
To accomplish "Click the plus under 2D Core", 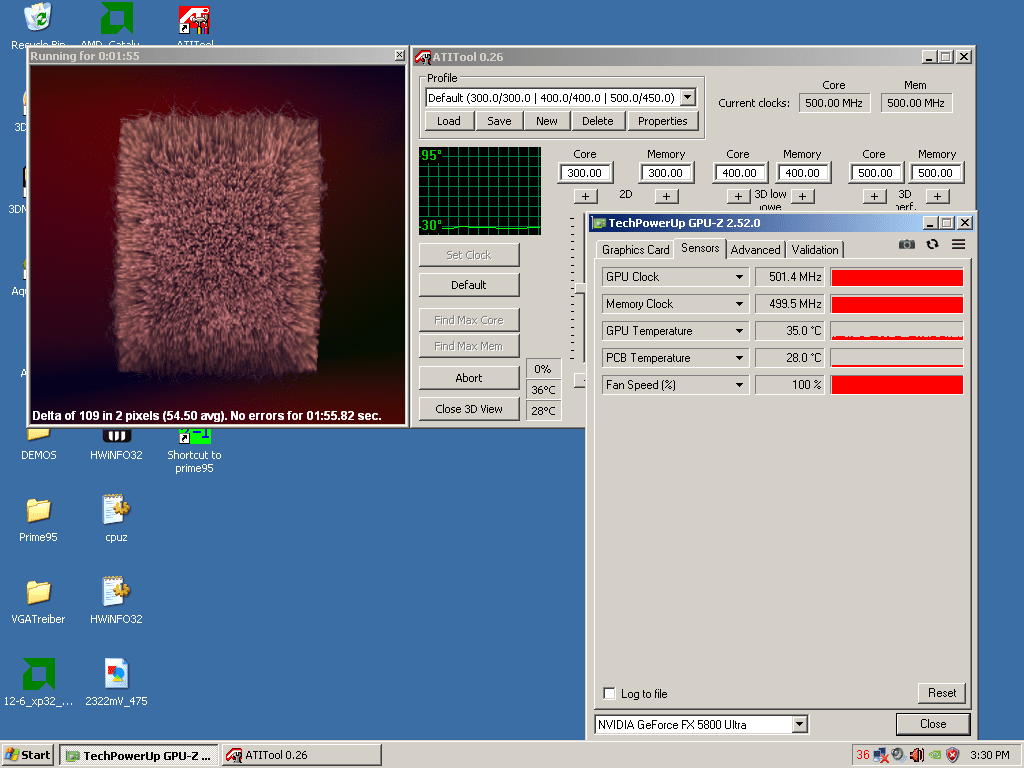I will point(585,196).
